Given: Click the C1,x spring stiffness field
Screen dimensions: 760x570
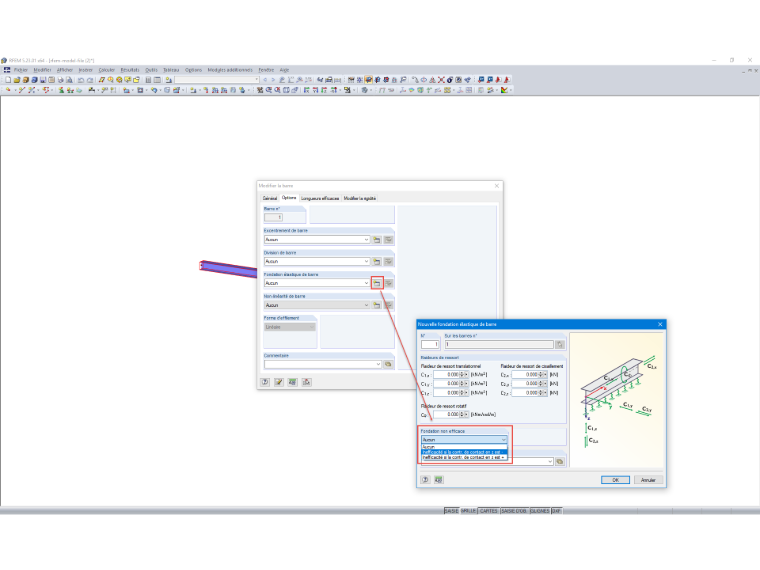Looking at the screenshot, I should (446, 375).
